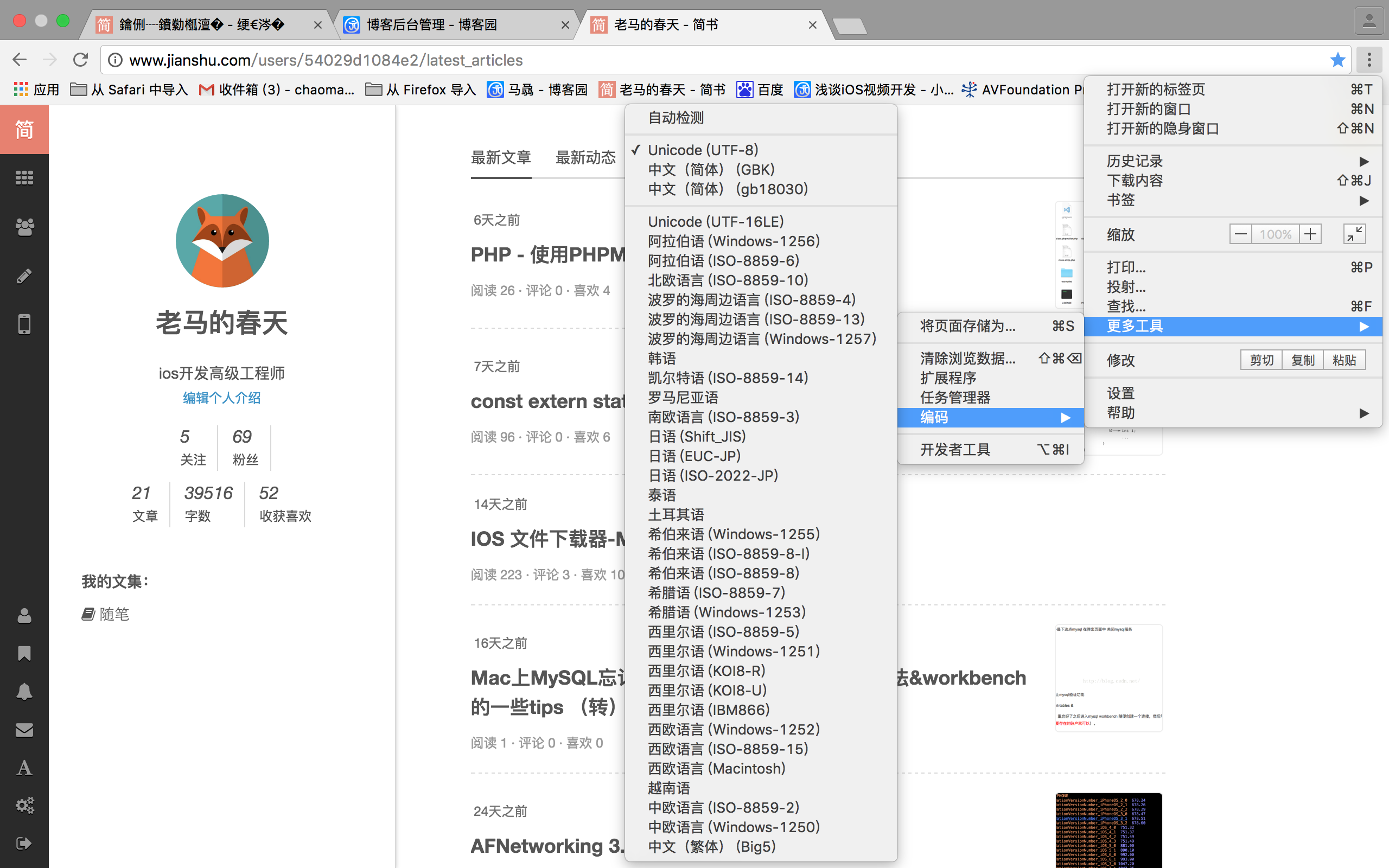The image size is (1389, 868).
Task: Open the settings gears icon in sidebar
Action: tap(24, 806)
